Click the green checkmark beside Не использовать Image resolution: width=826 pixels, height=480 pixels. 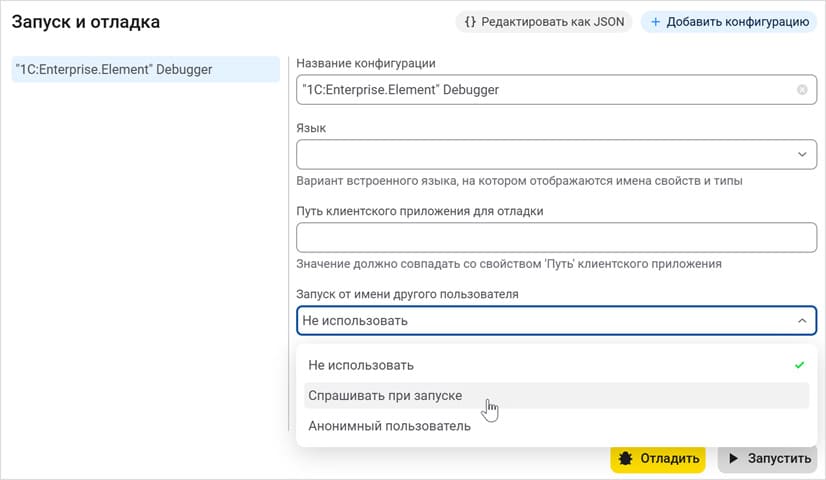tap(799, 365)
